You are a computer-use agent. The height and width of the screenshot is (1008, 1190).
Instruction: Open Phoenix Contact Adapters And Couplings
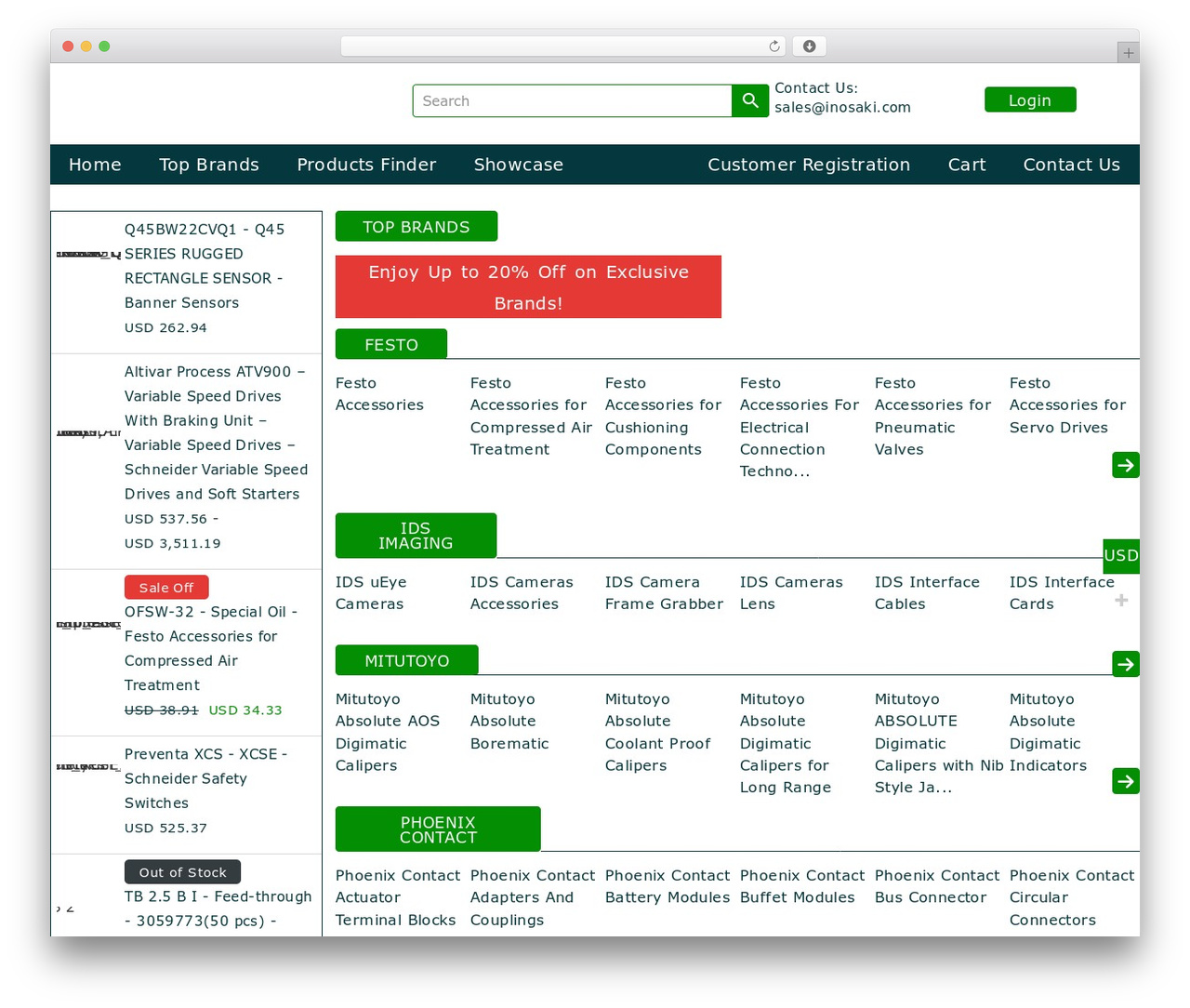pyautogui.click(x=533, y=897)
